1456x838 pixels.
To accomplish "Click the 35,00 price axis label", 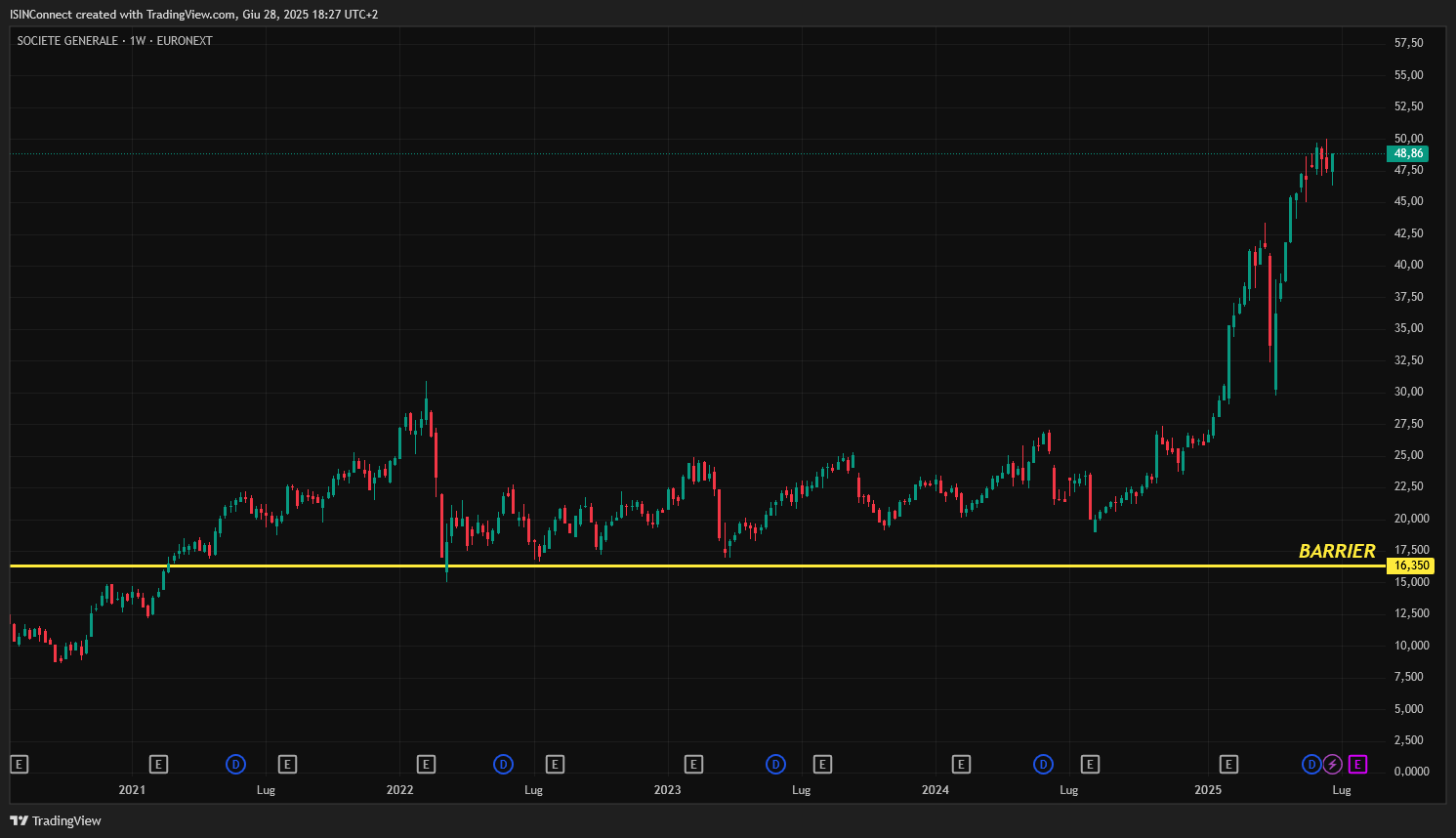I will point(1408,328).
